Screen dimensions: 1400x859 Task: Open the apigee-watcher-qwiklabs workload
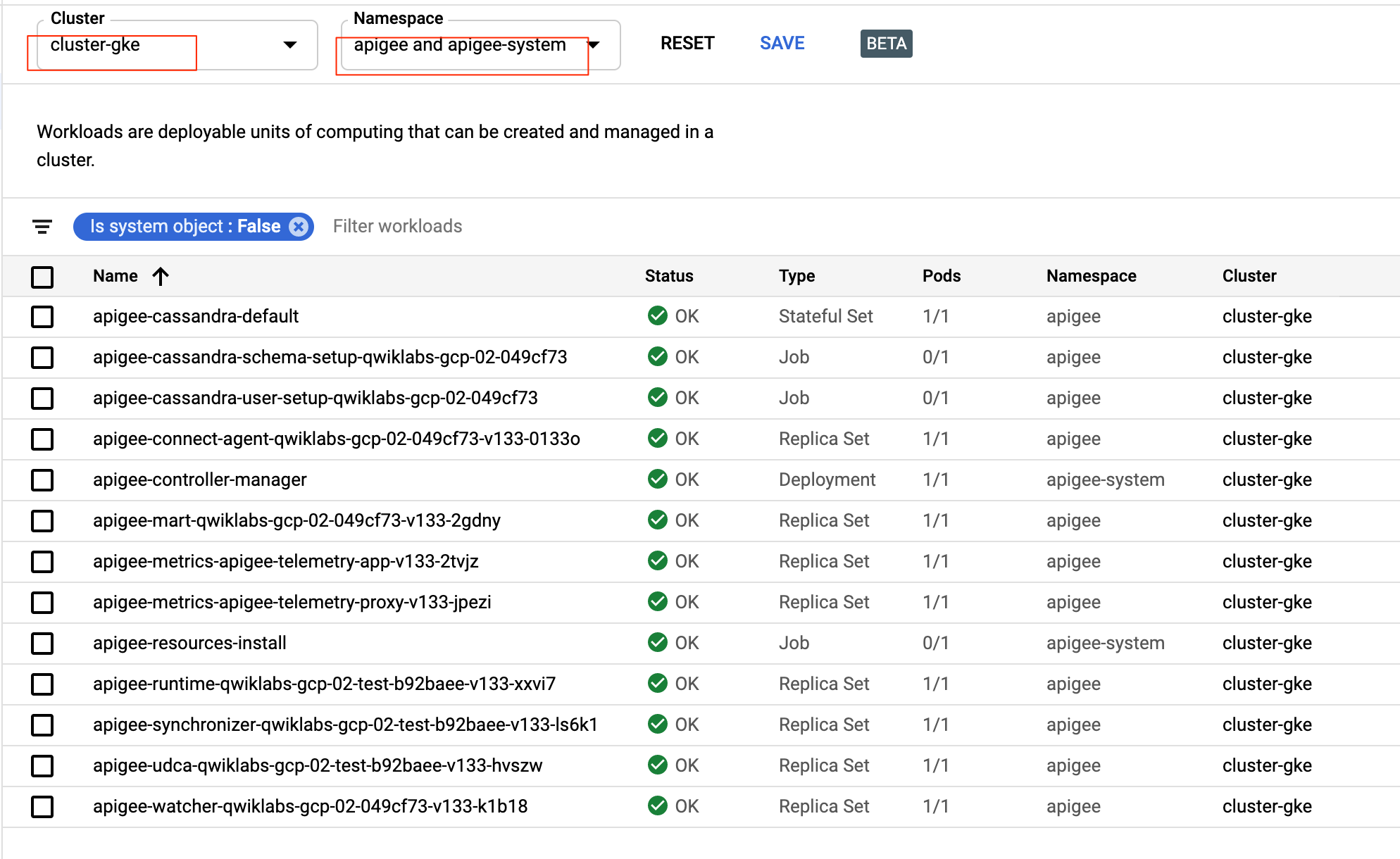[311, 806]
